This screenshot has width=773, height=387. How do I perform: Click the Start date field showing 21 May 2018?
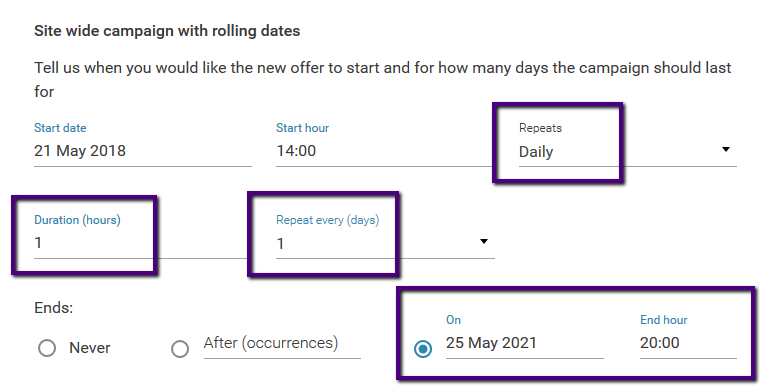tap(142, 151)
